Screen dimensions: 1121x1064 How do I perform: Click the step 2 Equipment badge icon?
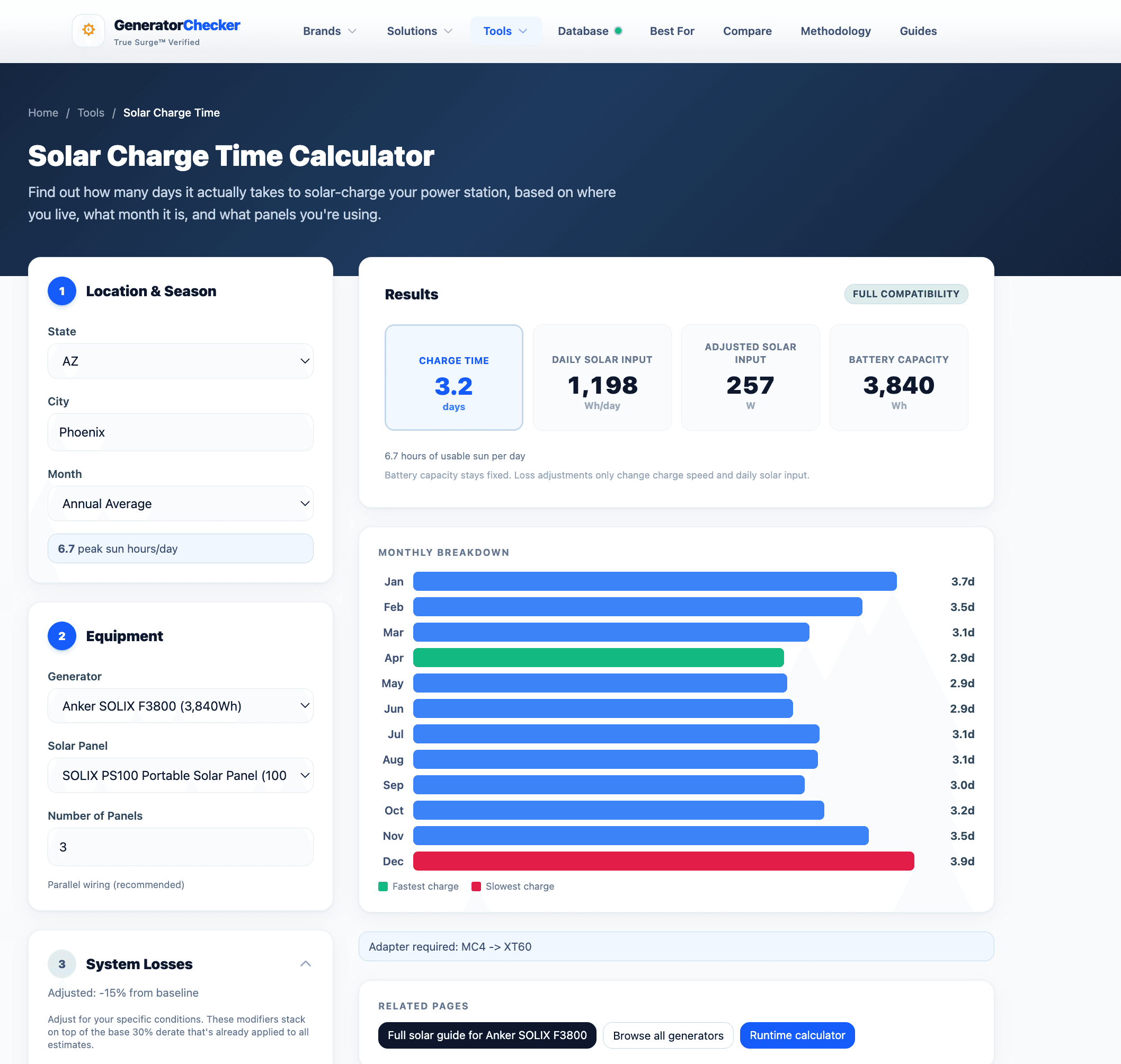click(63, 636)
